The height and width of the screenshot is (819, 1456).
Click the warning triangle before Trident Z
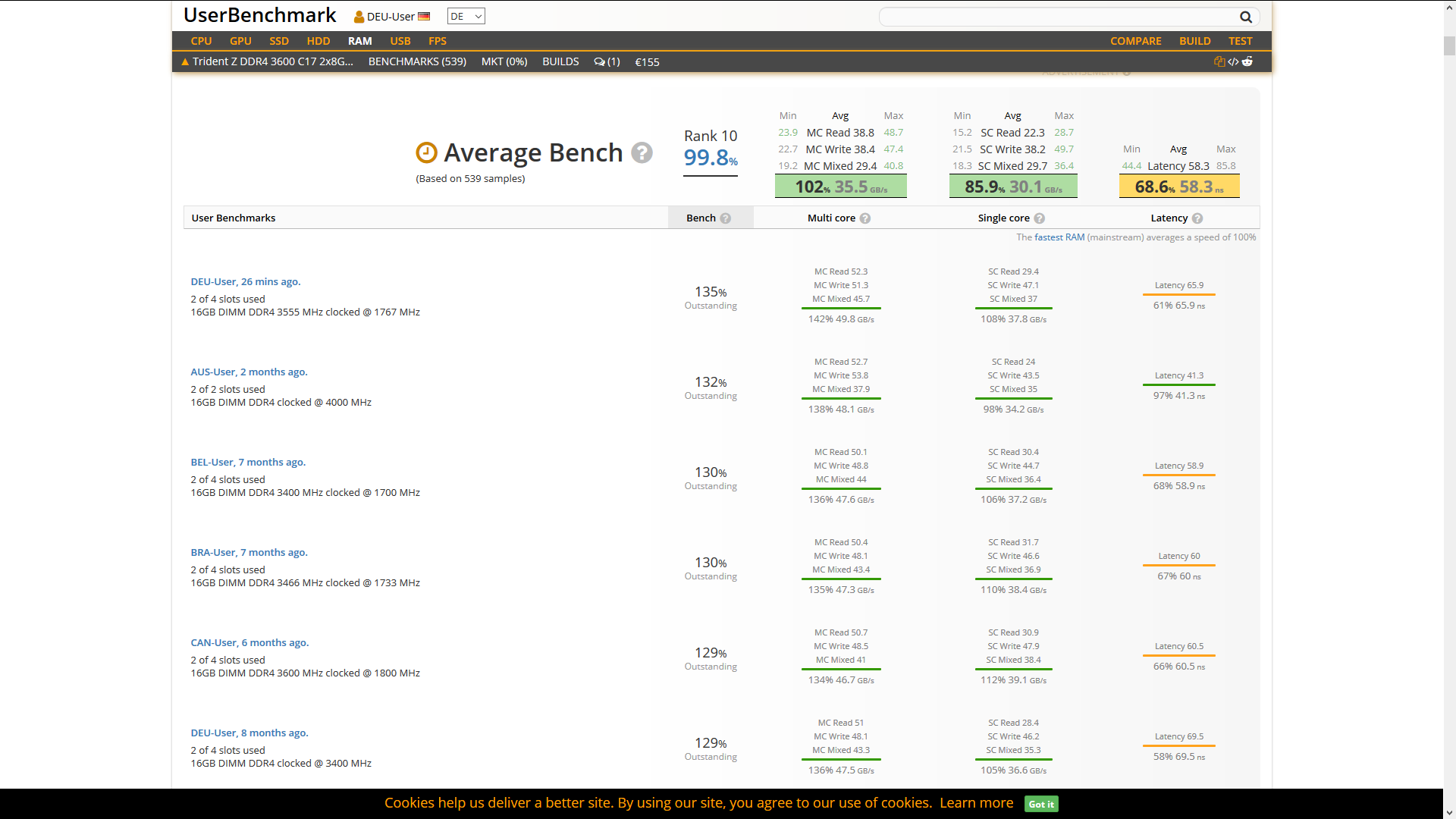[x=184, y=61]
